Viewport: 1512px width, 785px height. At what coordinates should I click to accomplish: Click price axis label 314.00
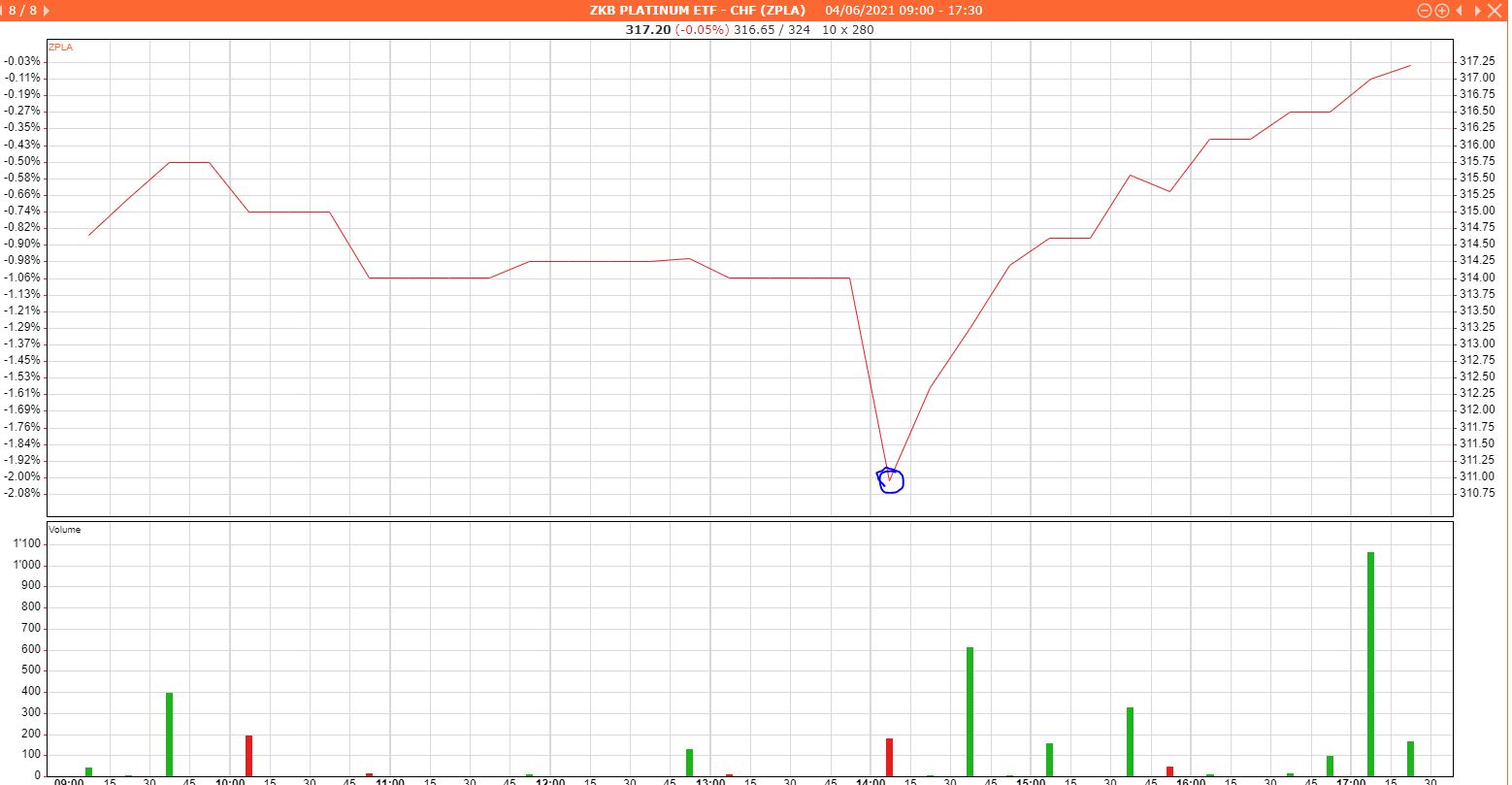[x=1476, y=278]
